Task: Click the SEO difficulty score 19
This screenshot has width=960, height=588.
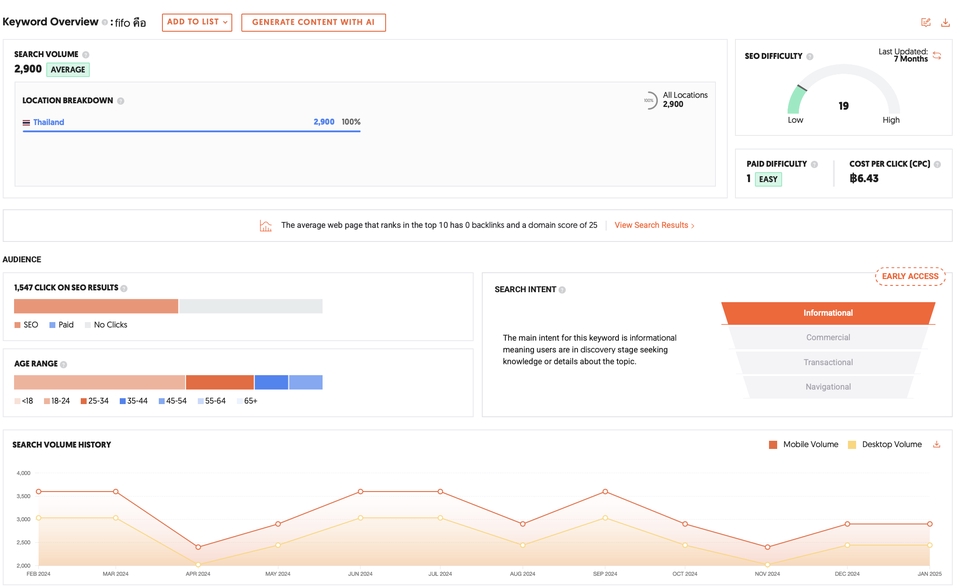Action: [844, 107]
